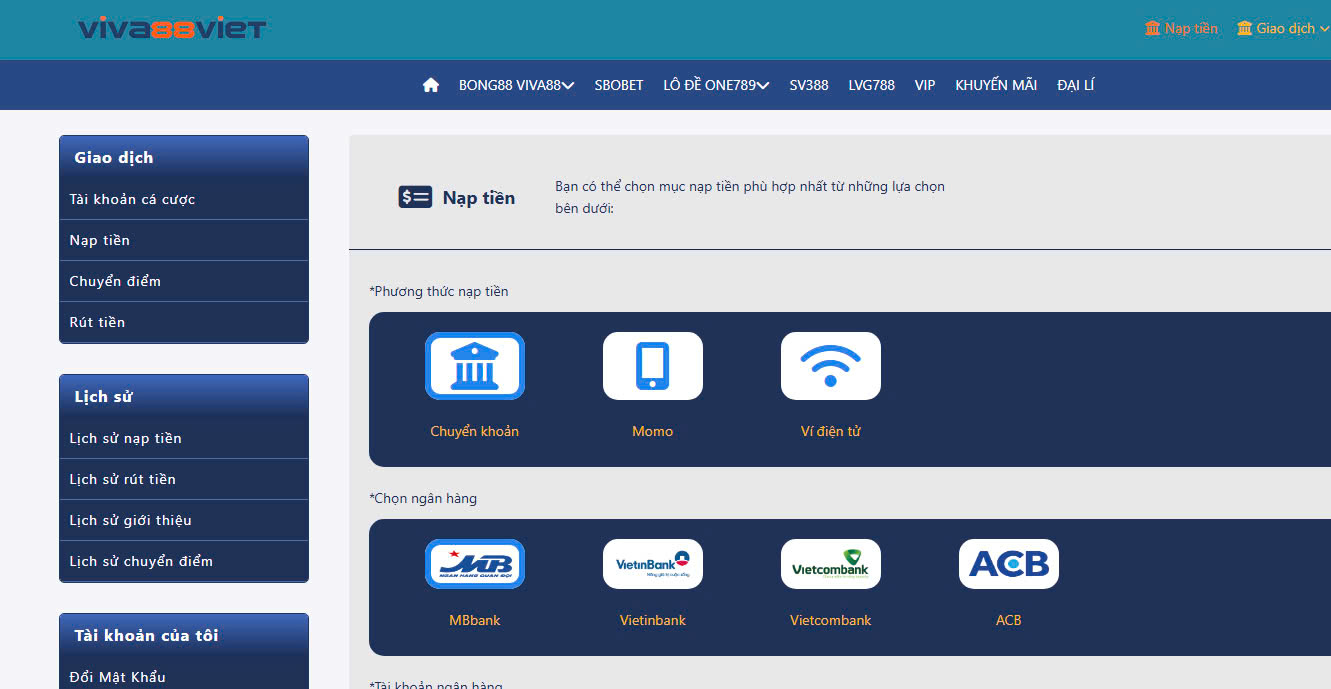Select the ACB bank logo

1009,564
